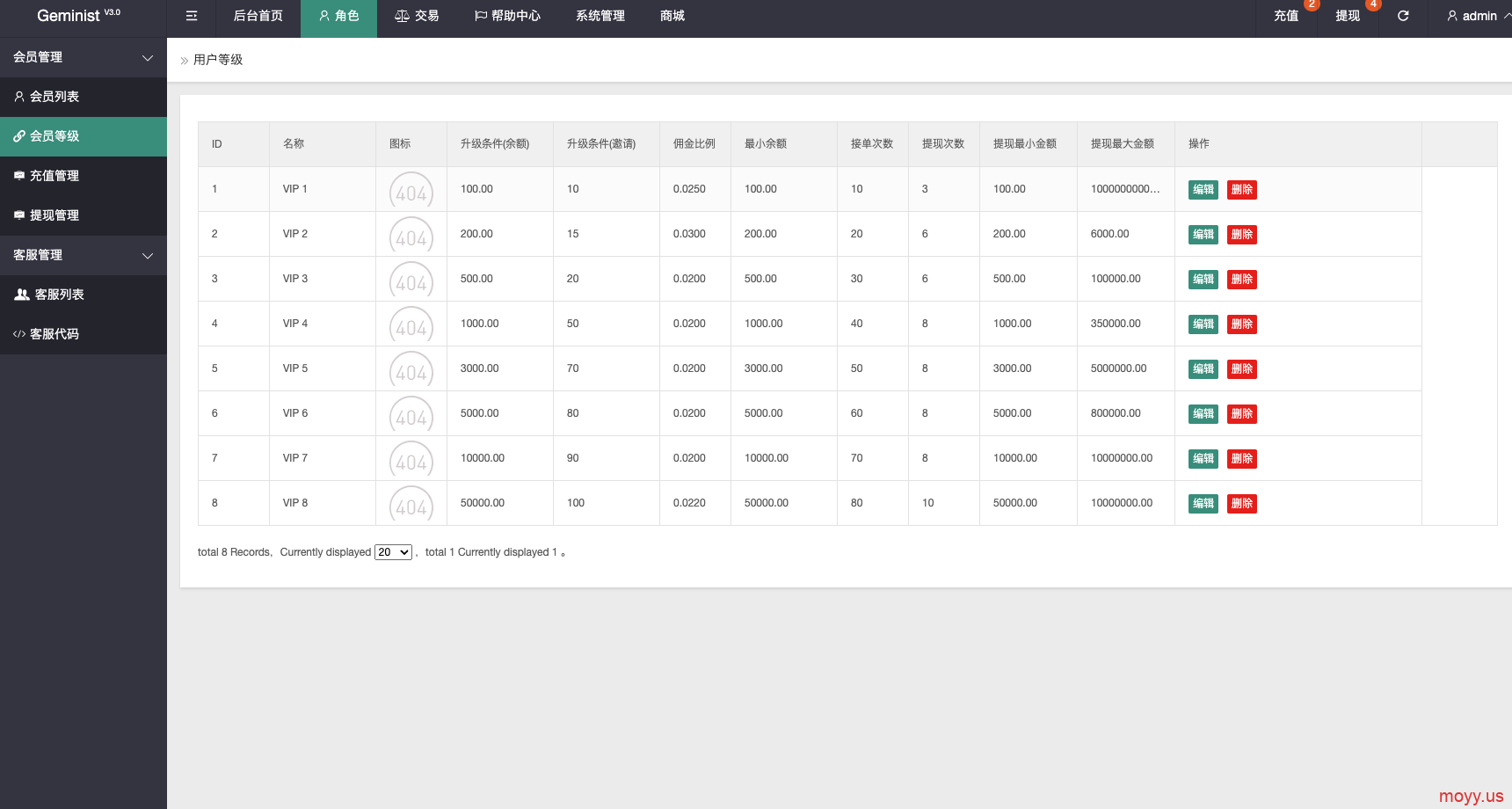Click 编辑 button for VIP 2
The image size is (1512, 809).
1203,235
